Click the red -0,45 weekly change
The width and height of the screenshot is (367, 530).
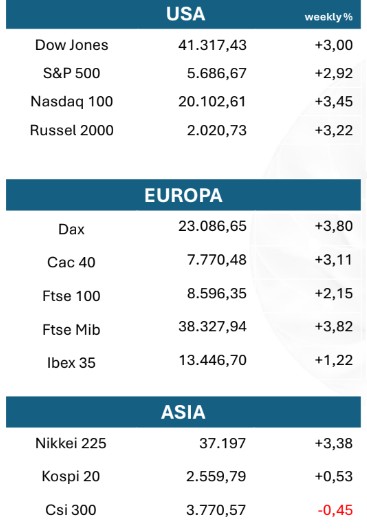tap(335, 510)
